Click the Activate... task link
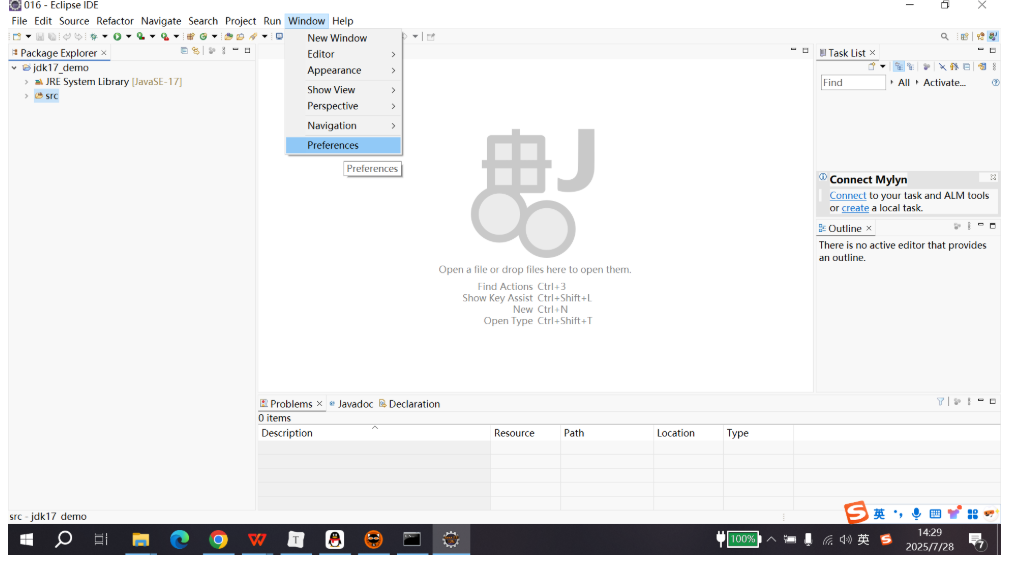 pyautogui.click(x=944, y=83)
